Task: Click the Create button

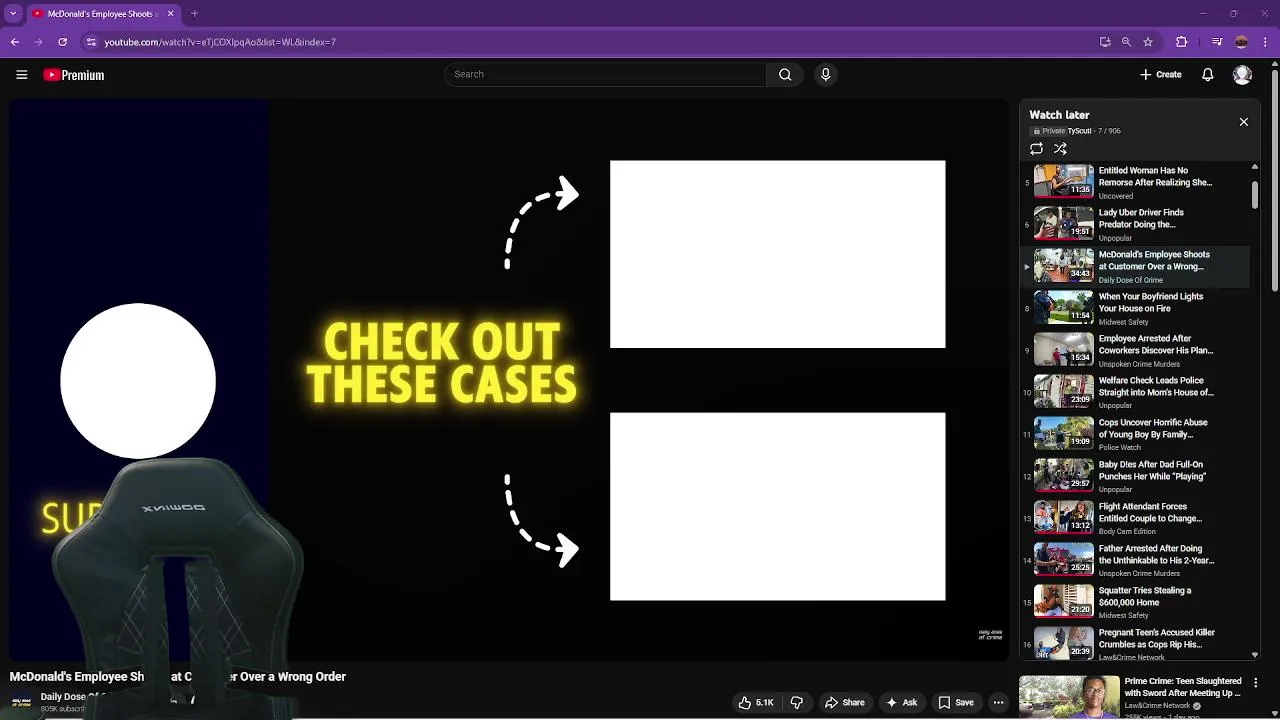Action: (1161, 75)
